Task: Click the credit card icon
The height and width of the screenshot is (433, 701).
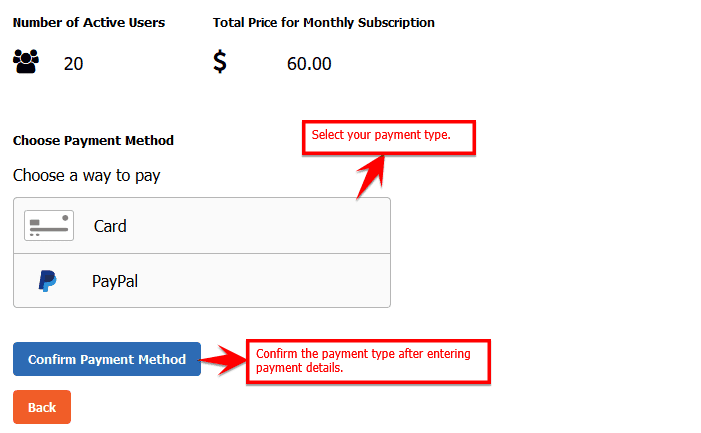Action: point(48,226)
